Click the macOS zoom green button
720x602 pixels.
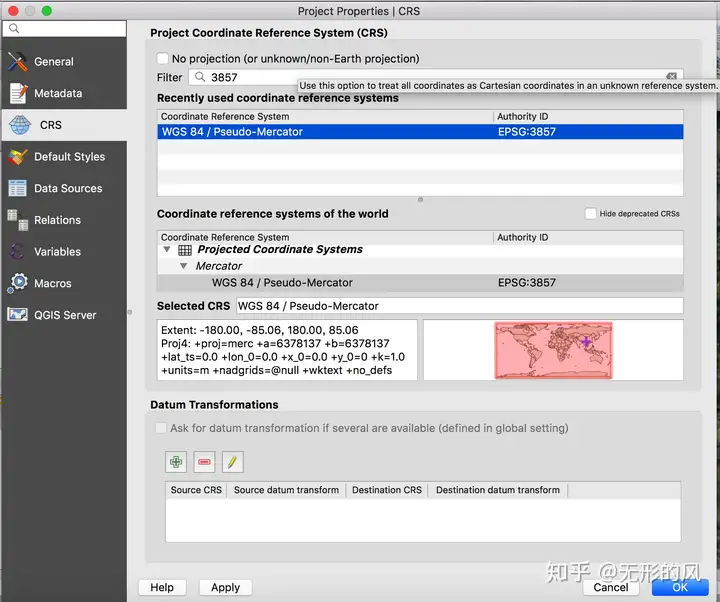pyautogui.click(x=46, y=11)
